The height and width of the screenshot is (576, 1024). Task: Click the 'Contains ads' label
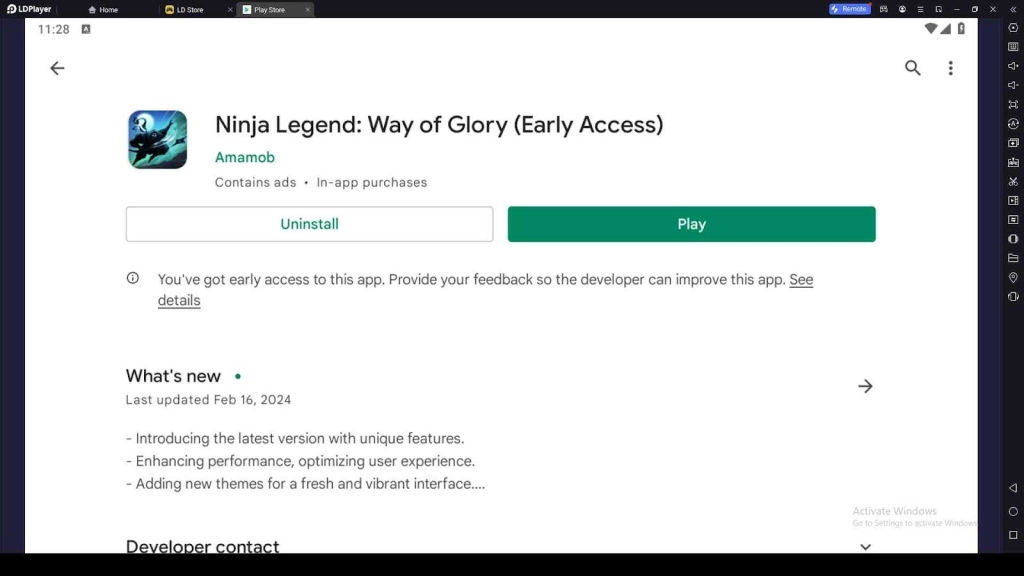(255, 182)
